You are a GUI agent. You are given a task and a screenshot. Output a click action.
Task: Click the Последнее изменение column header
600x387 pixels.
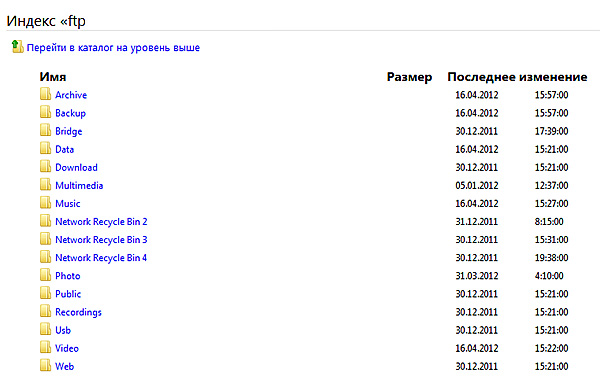[x=517, y=77]
